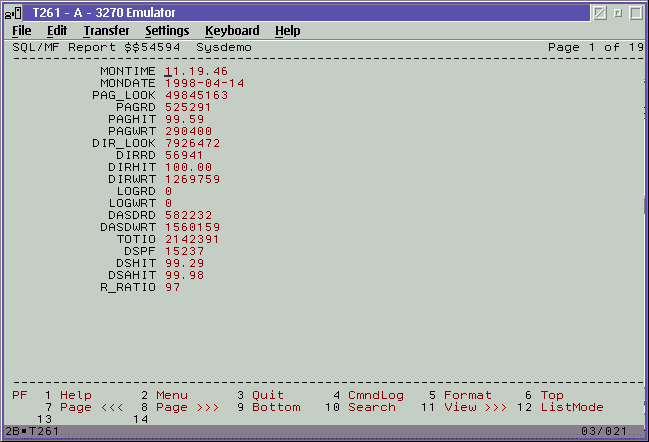Click the PAG_LOOK value 49845163
Viewport: 649px width, 442px height.
(x=196, y=95)
